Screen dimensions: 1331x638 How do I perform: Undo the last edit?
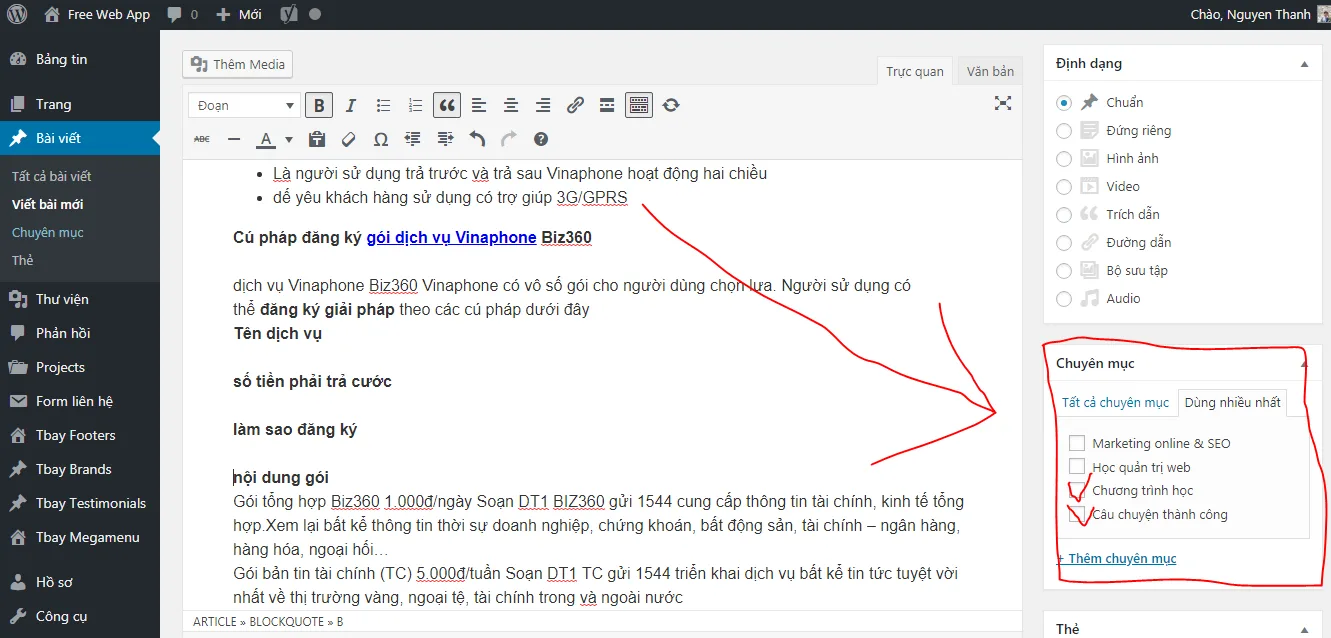point(477,139)
